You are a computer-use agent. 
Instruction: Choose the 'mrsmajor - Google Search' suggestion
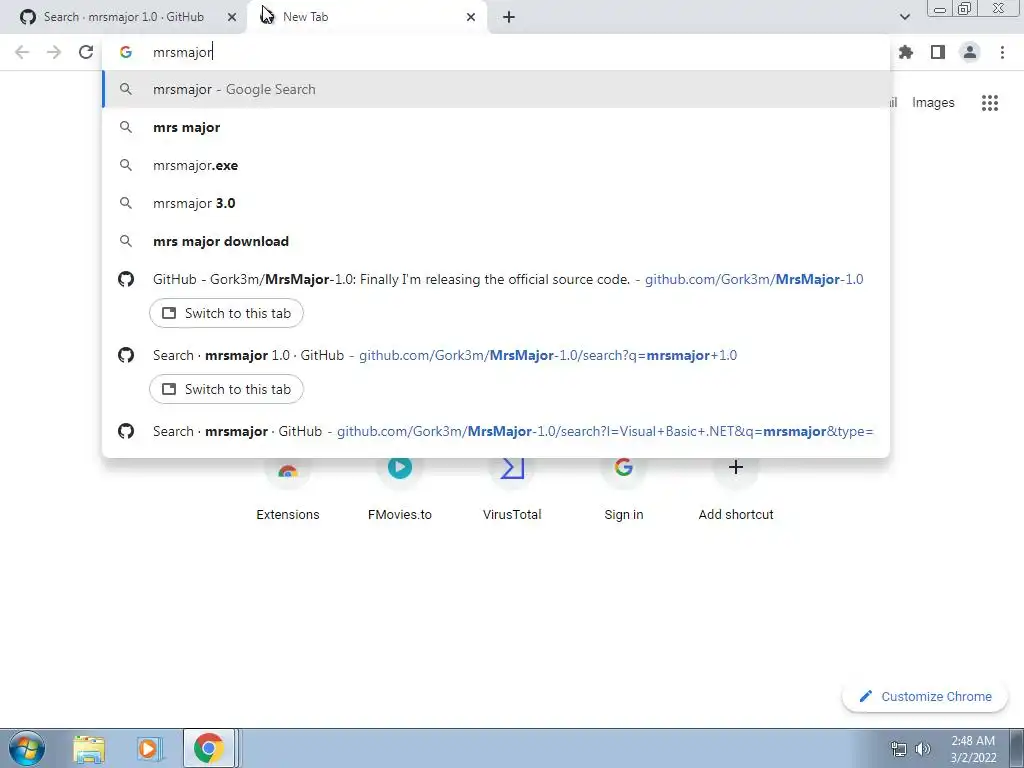click(x=496, y=89)
